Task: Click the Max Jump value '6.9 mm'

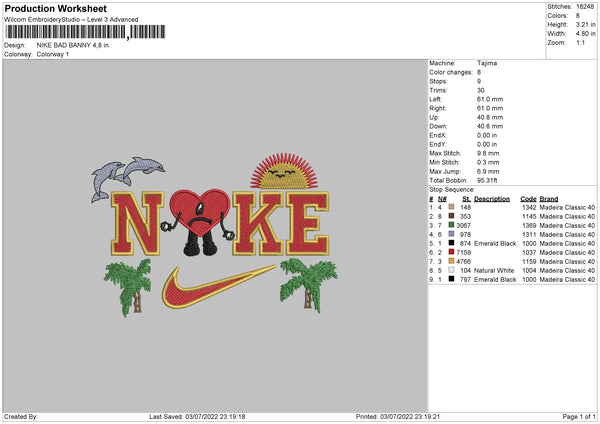Action: (x=488, y=171)
